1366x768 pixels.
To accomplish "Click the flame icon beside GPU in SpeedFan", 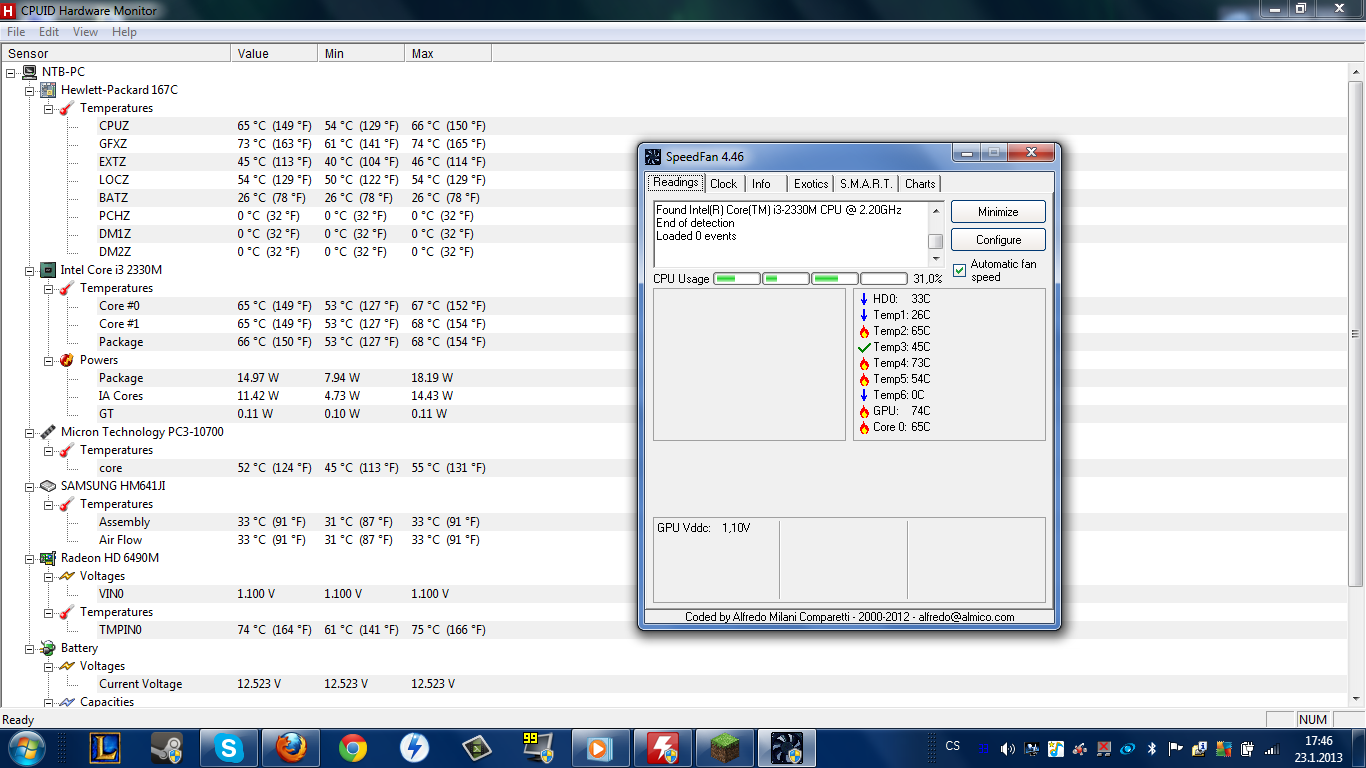I will point(864,411).
